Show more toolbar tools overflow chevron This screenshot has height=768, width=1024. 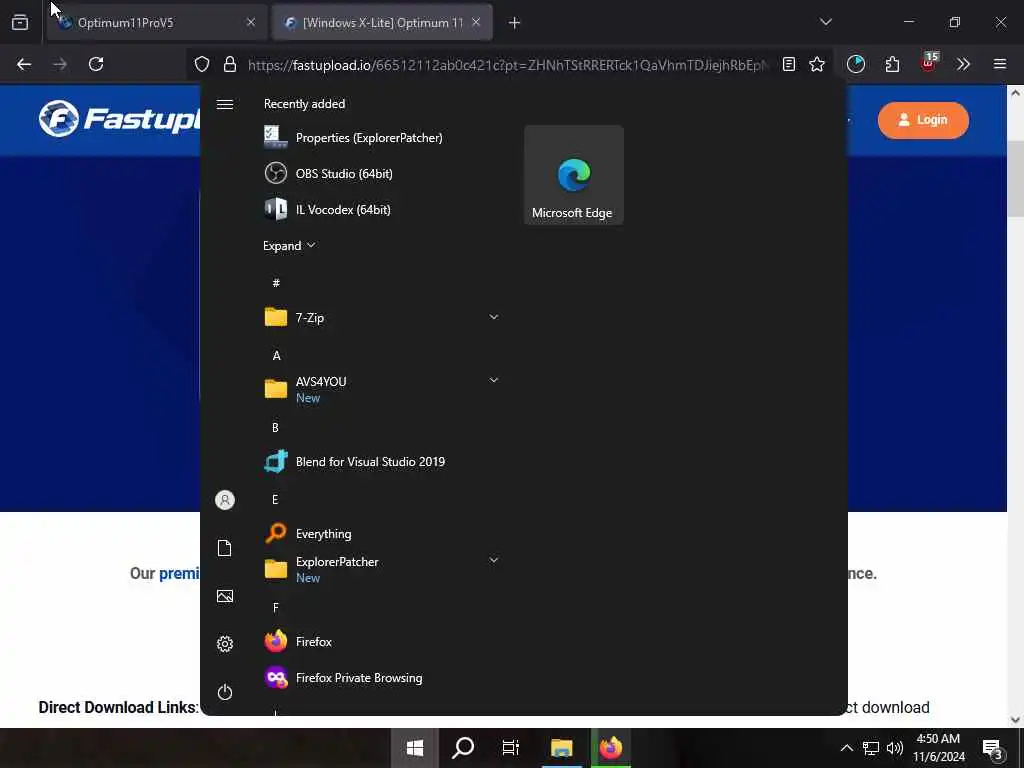coord(963,64)
